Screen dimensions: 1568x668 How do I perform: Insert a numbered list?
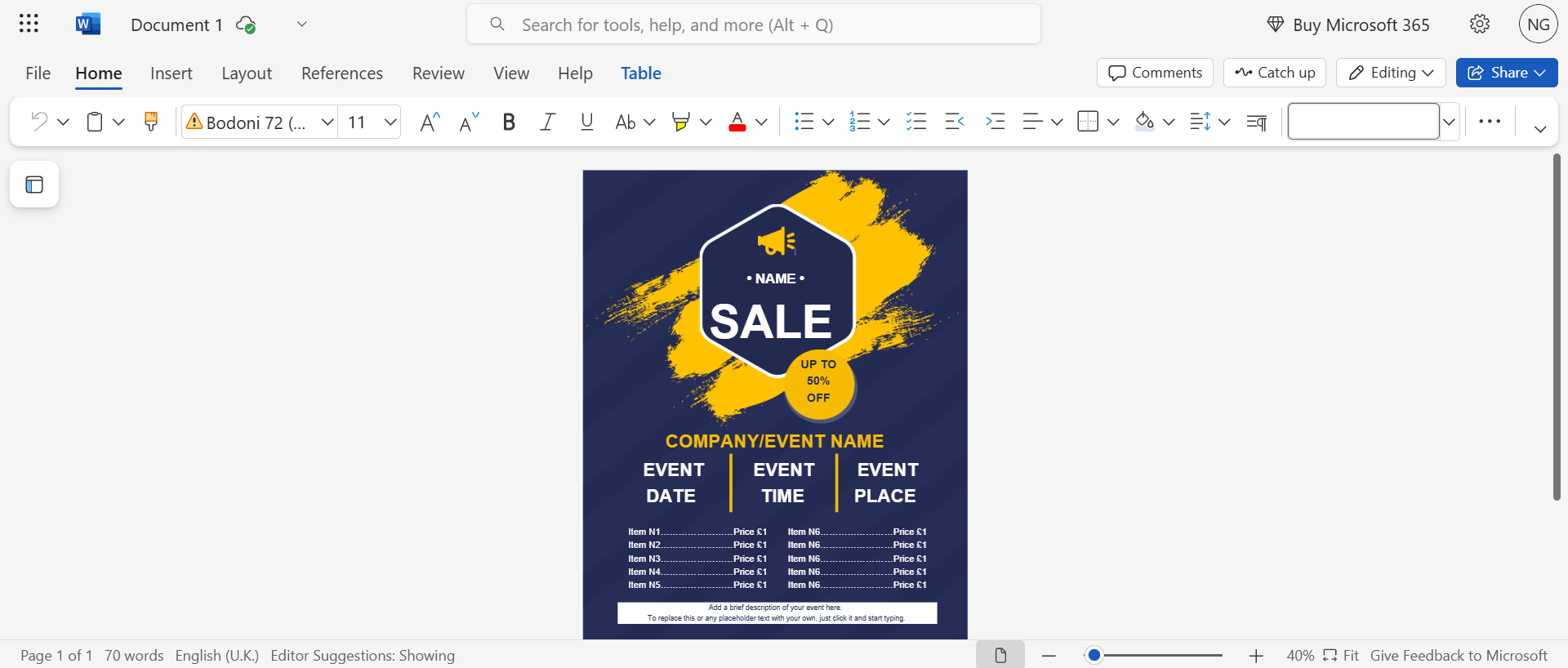[x=860, y=122]
